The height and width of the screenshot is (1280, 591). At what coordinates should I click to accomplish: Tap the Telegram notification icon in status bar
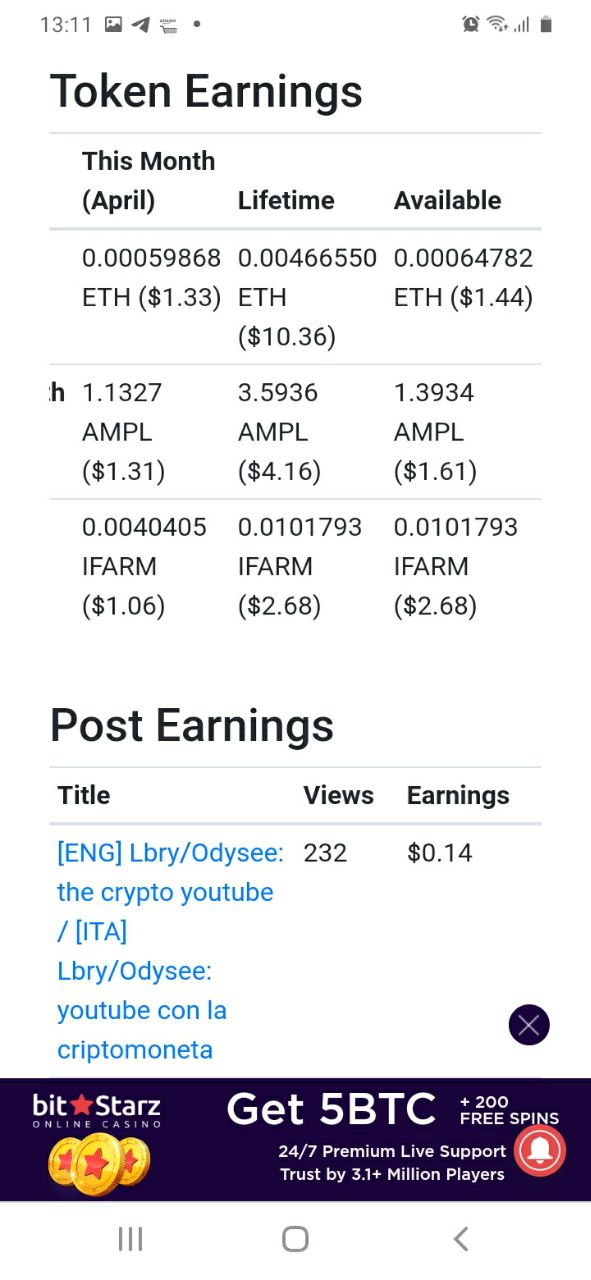141,24
